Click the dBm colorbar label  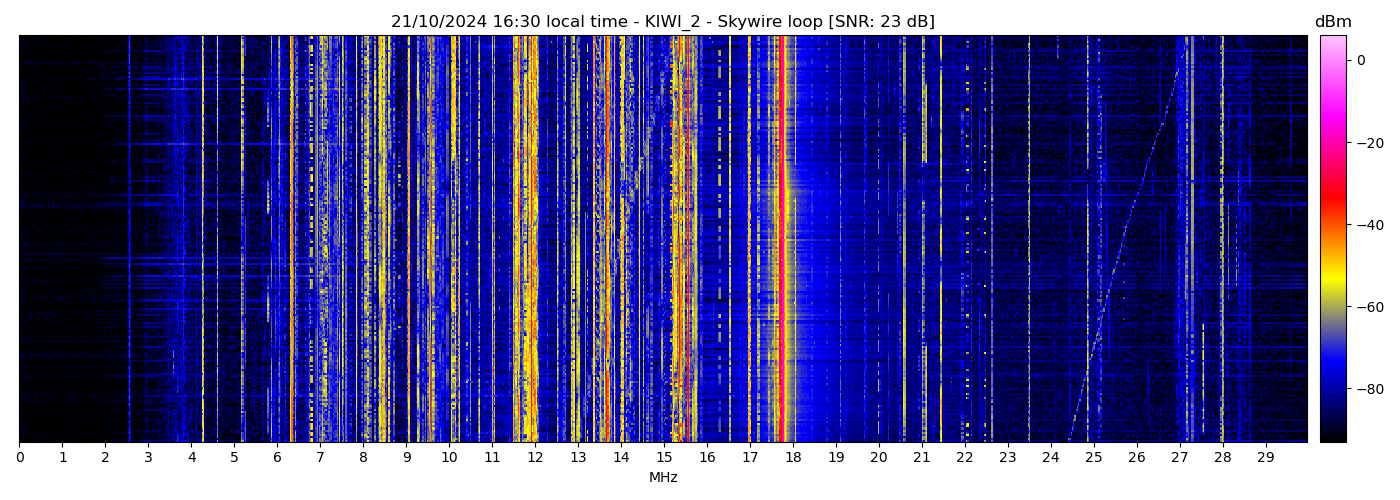(1332, 22)
